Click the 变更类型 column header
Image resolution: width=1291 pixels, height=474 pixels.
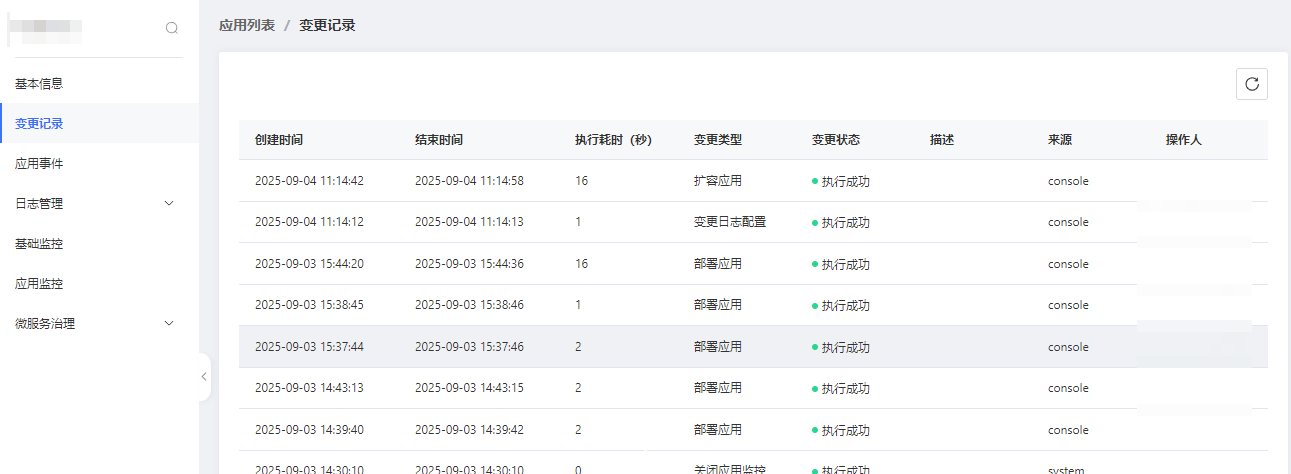(718, 140)
